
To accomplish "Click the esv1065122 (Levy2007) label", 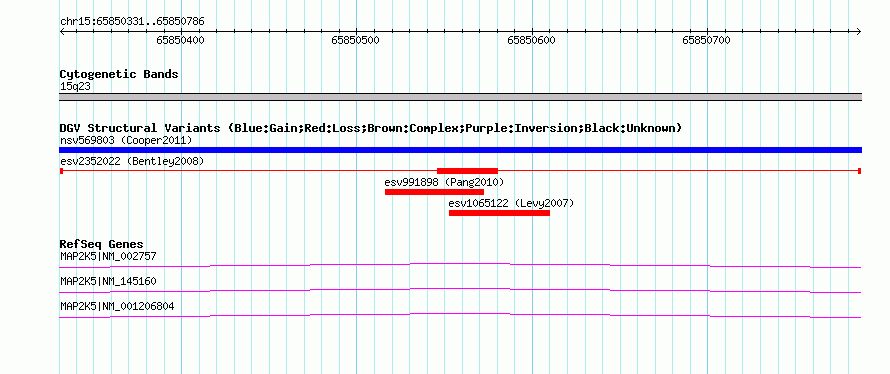I will (x=511, y=203).
